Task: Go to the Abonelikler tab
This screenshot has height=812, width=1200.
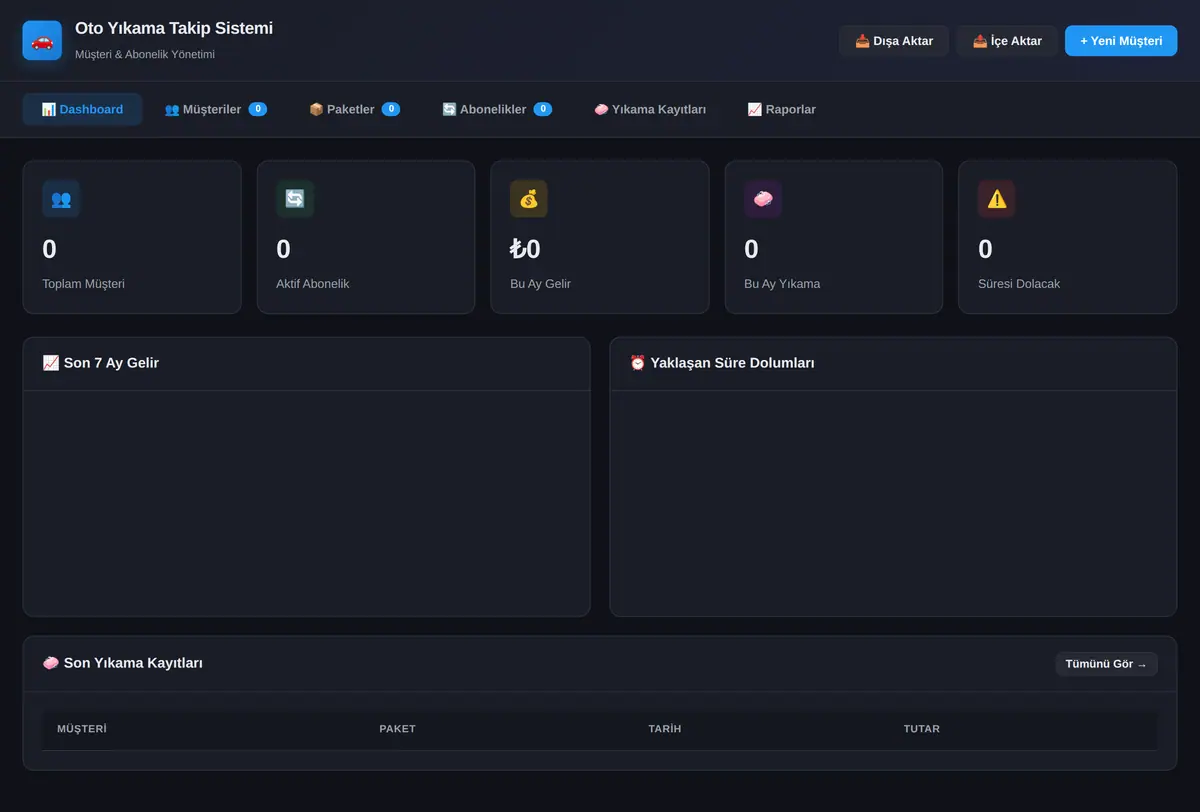Action: click(497, 109)
